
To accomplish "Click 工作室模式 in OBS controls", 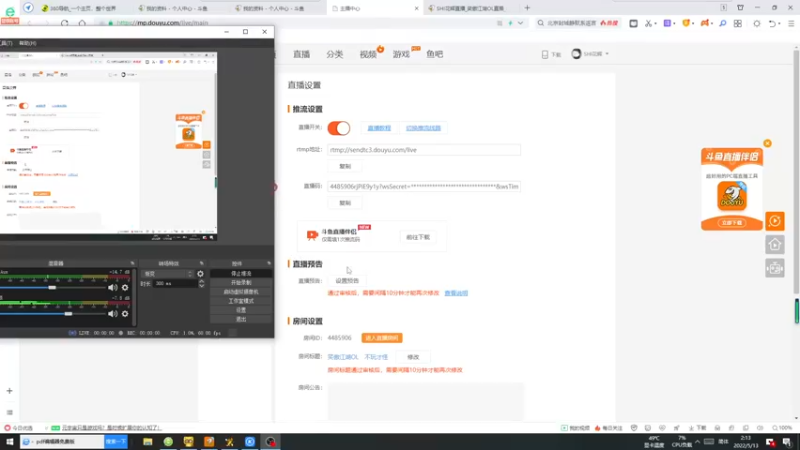I will coord(241,301).
